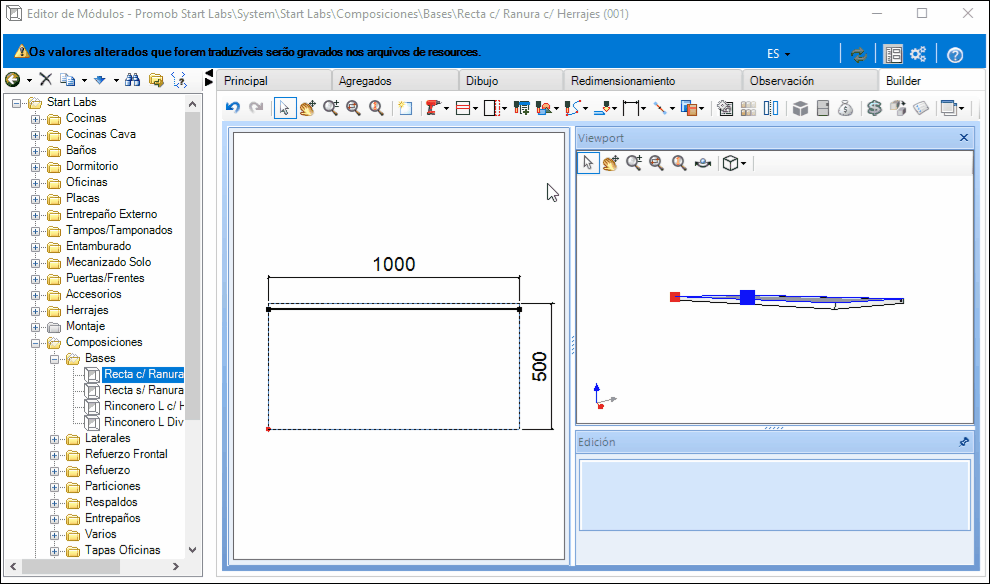Collapse the Composiciones folder
Image resolution: width=990 pixels, height=584 pixels.
(x=36, y=343)
